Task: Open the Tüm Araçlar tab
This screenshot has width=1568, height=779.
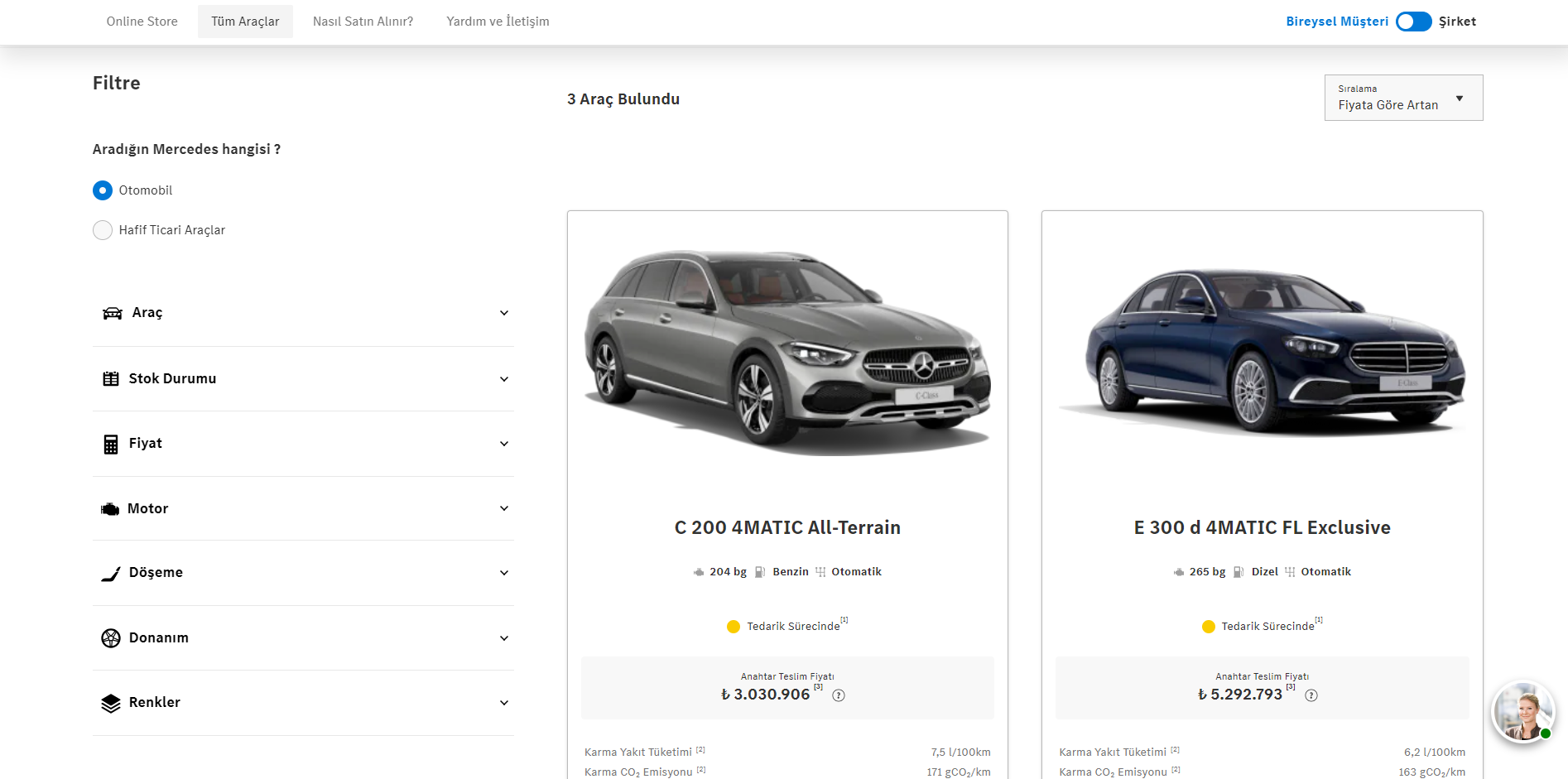Action: tap(245, 22)
